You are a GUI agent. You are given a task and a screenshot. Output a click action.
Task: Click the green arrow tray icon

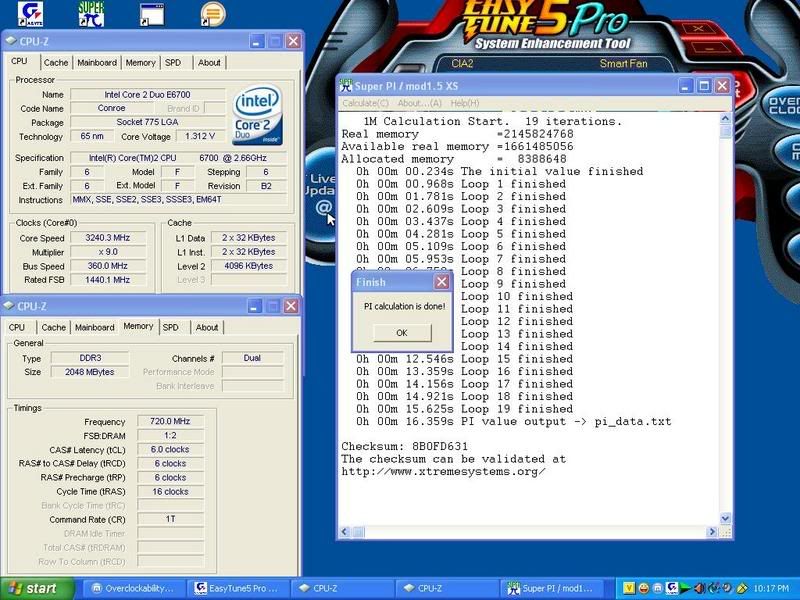685,588
